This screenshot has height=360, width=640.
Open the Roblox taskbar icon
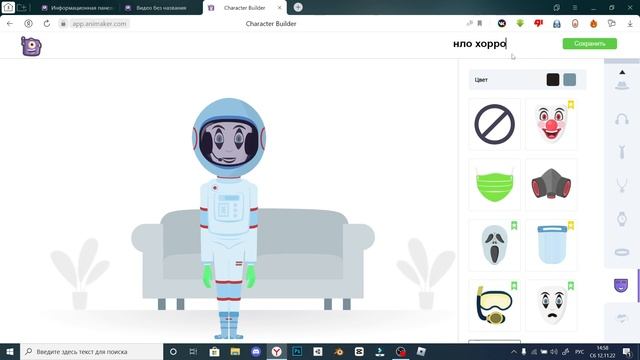coord(421,351)
